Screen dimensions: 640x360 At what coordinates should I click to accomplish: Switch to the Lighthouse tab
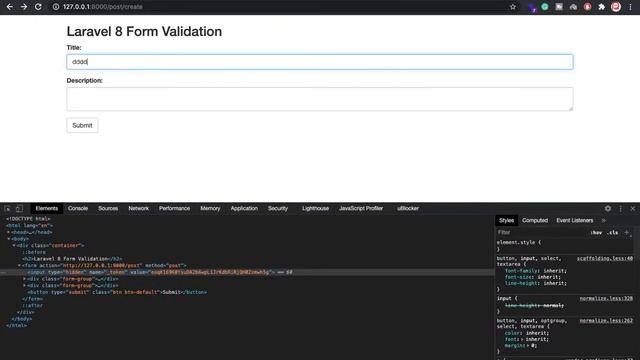[x=315, y=209]
